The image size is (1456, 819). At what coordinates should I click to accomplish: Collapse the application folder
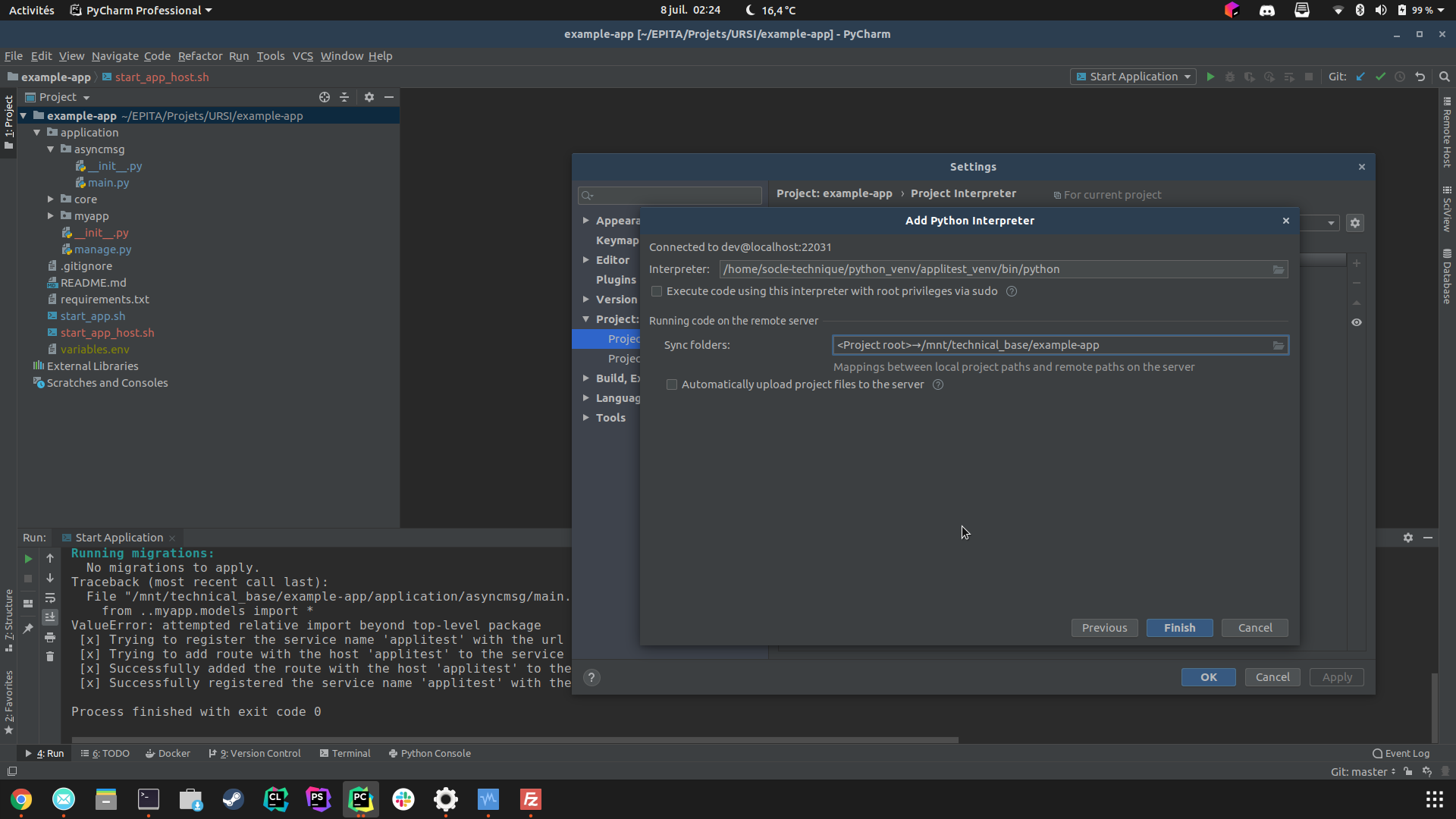pos(37,133)
